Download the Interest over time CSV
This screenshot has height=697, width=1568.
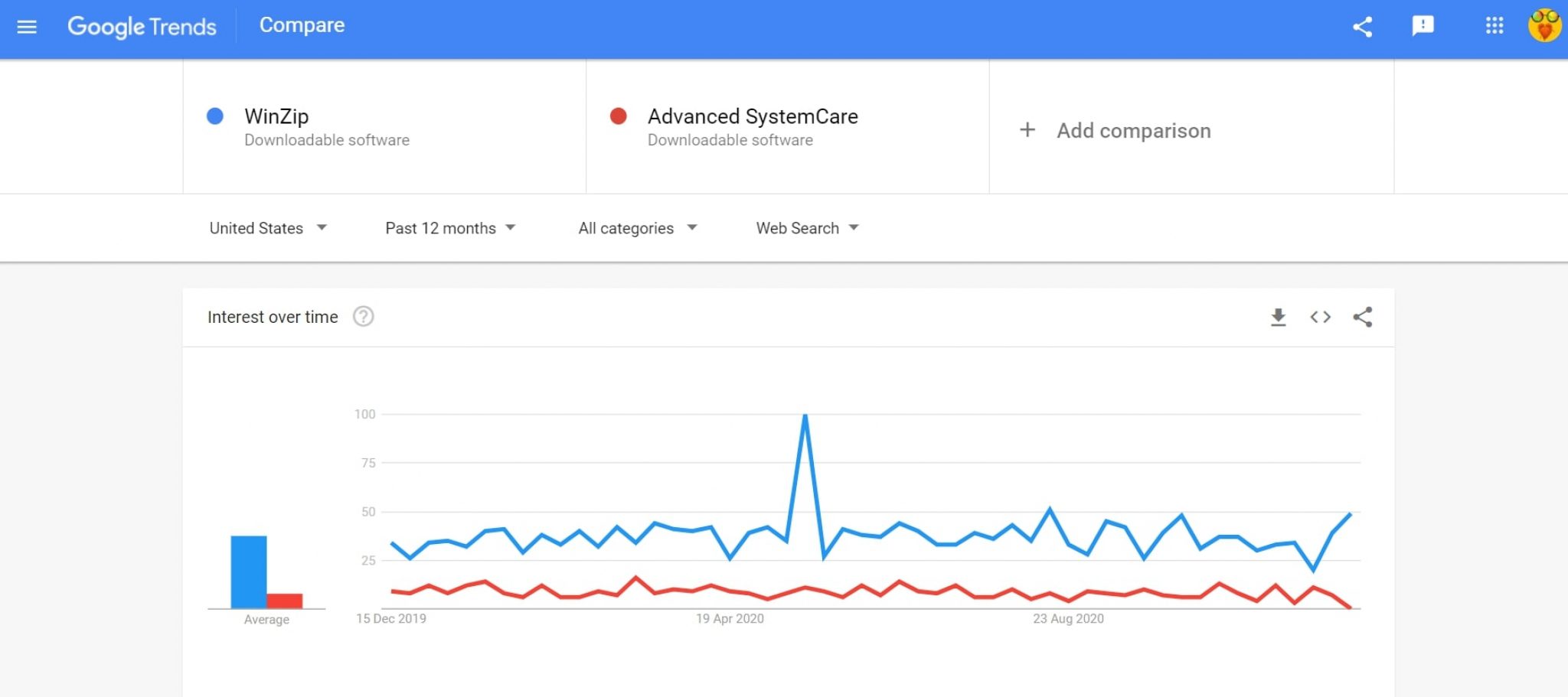coord(1278,317)
